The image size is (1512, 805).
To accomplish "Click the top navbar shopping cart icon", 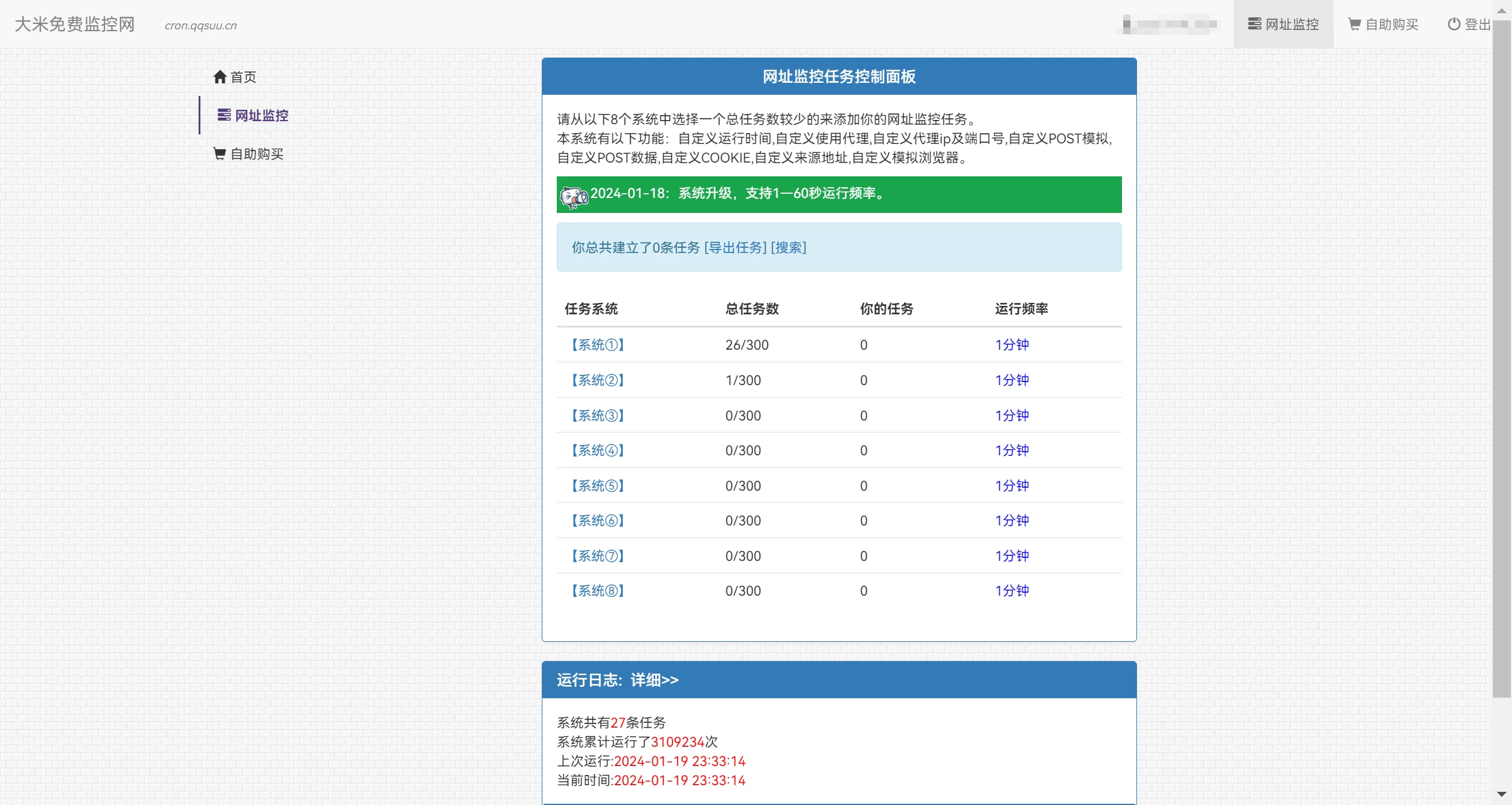I will 1354,24.
